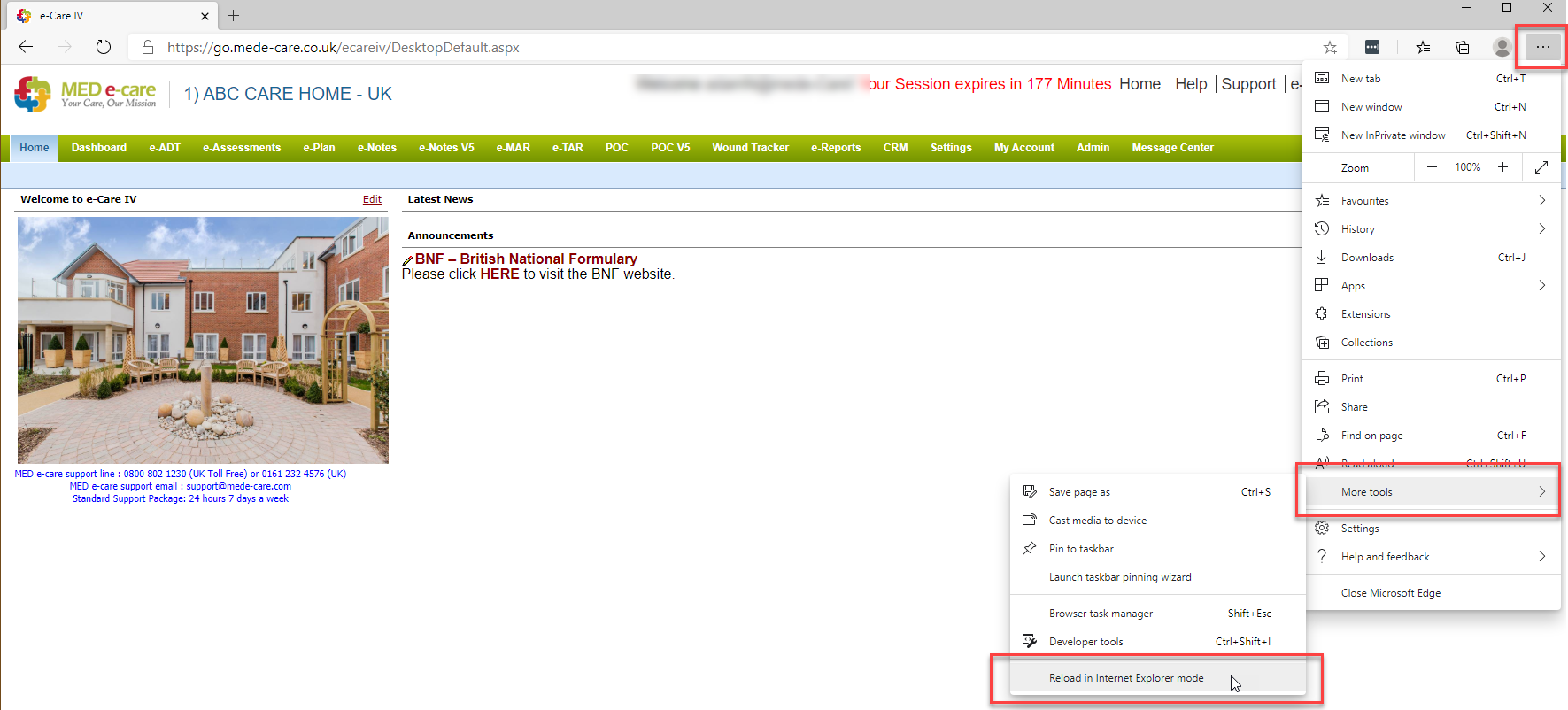Select New tab in Edge menu
This screenshot has height=710, width=1568.
1433,79
